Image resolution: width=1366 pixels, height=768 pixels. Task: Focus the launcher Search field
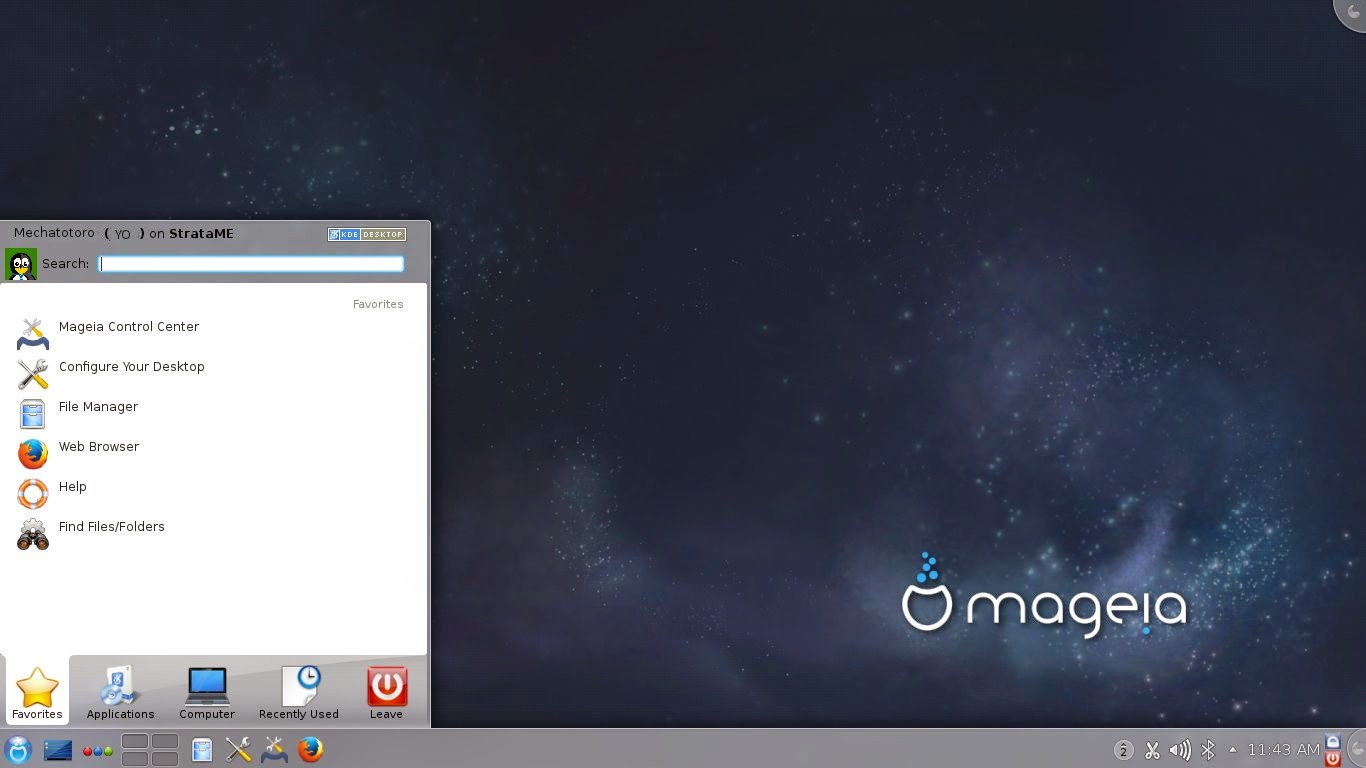[x=251, y=264]
